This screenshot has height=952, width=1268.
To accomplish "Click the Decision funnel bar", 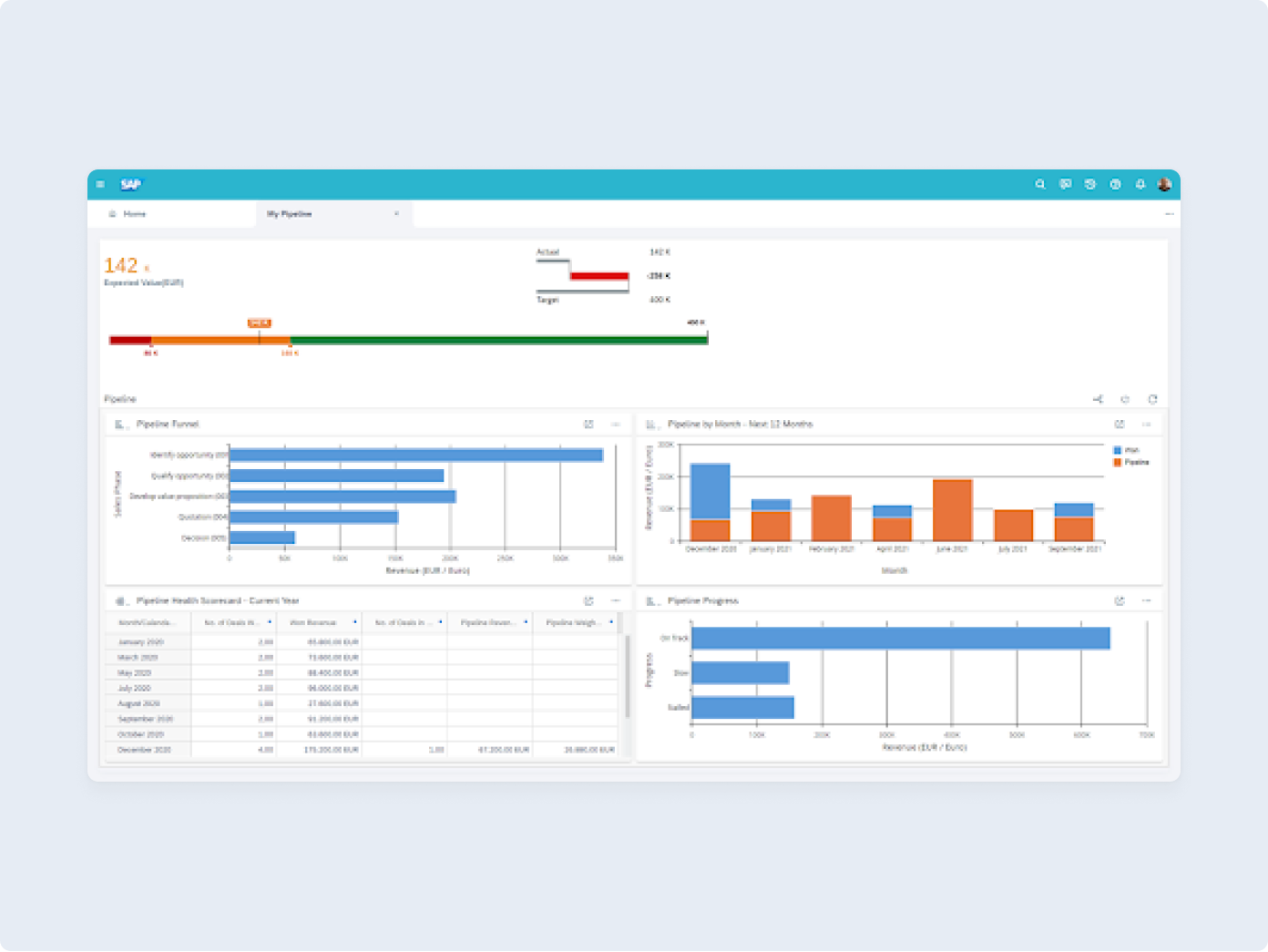I will [x=262, y=538].
